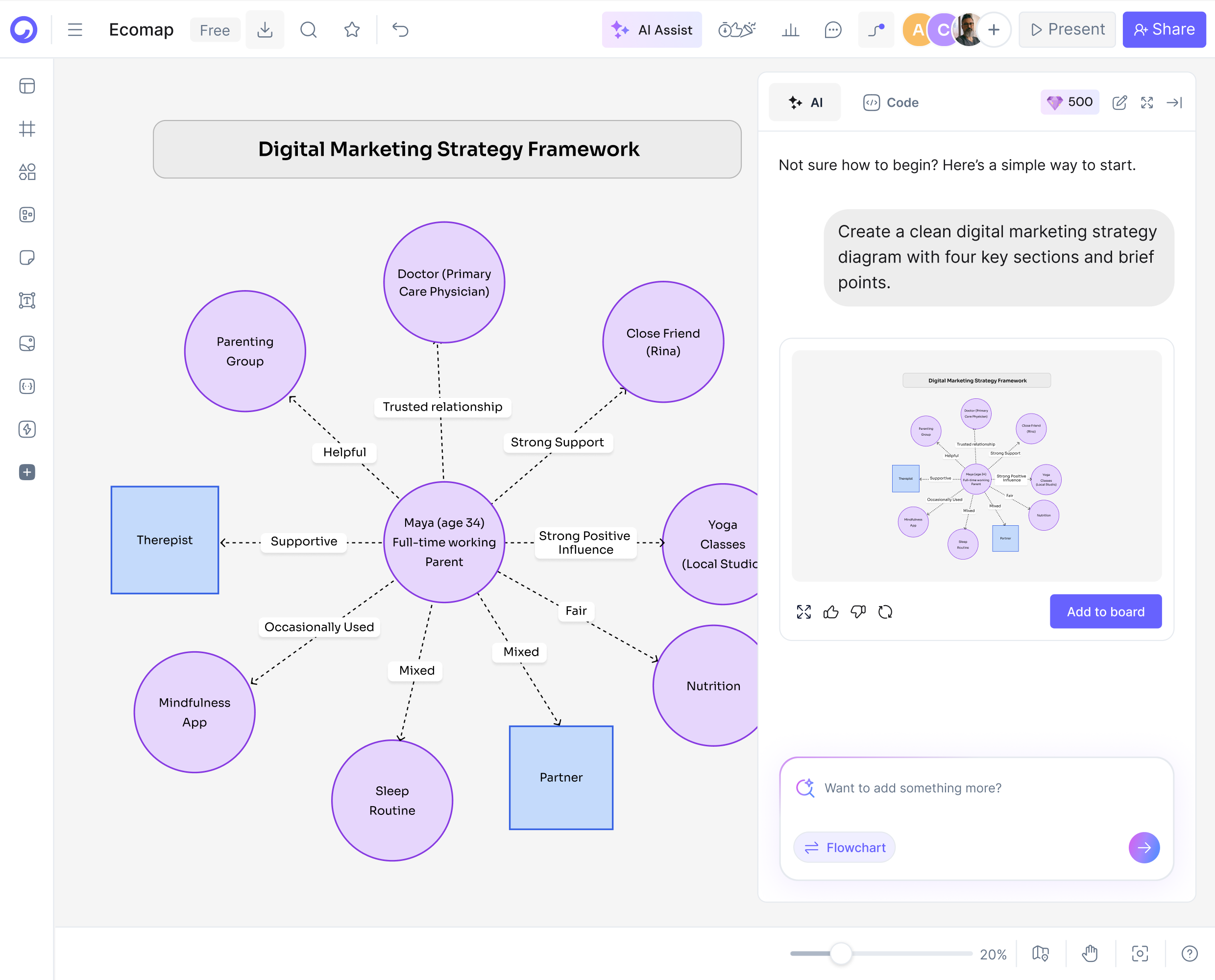The width and height of the screenshot is (1215, 980).
Task: Select the Close Friend (Rina) node
Action: click(663, 342)
